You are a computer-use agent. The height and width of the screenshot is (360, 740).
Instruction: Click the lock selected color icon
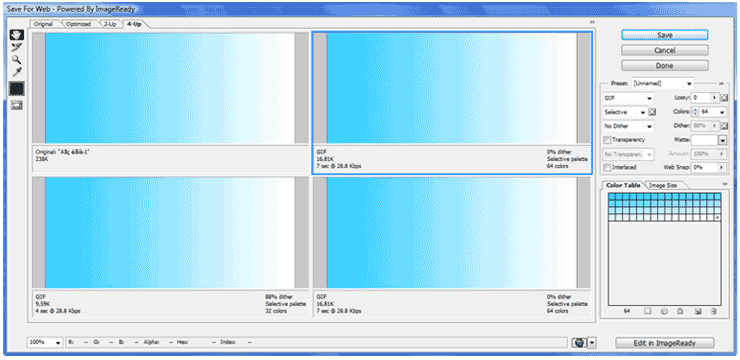point(680,312)
